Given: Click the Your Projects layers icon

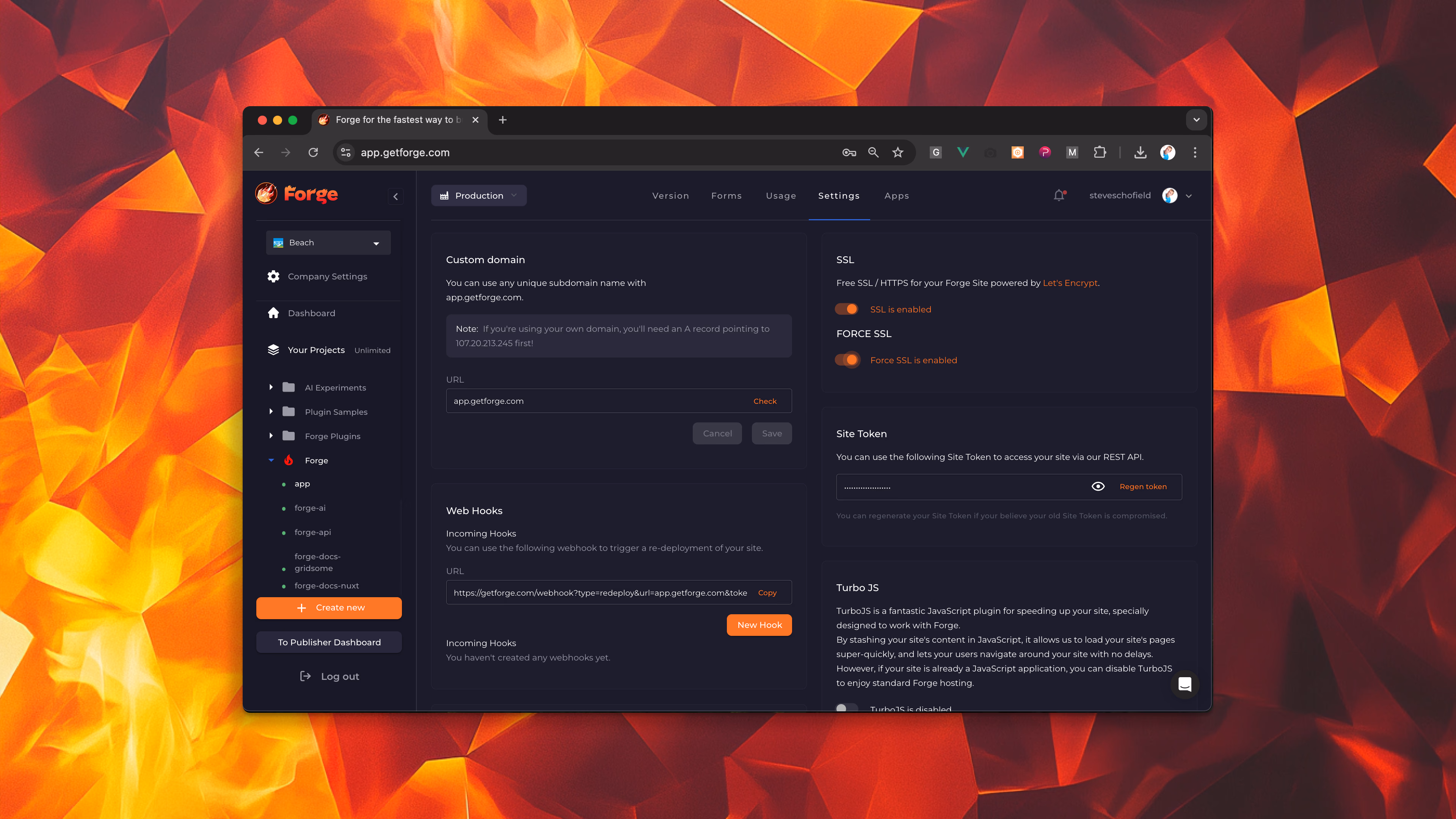Looking at the screenshot, I should 273,350.
